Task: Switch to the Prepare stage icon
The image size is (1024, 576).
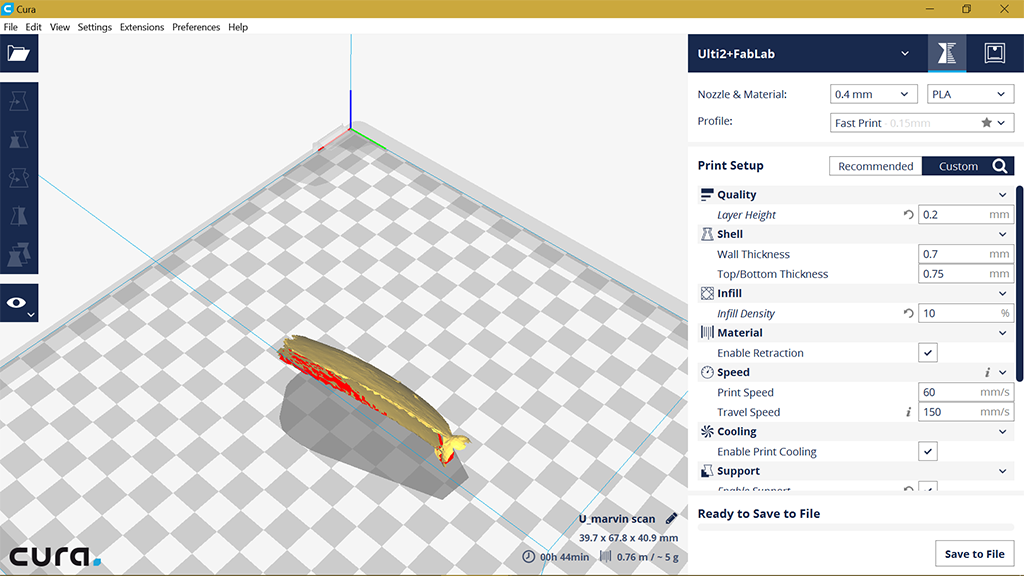Action: coord(947,53)
